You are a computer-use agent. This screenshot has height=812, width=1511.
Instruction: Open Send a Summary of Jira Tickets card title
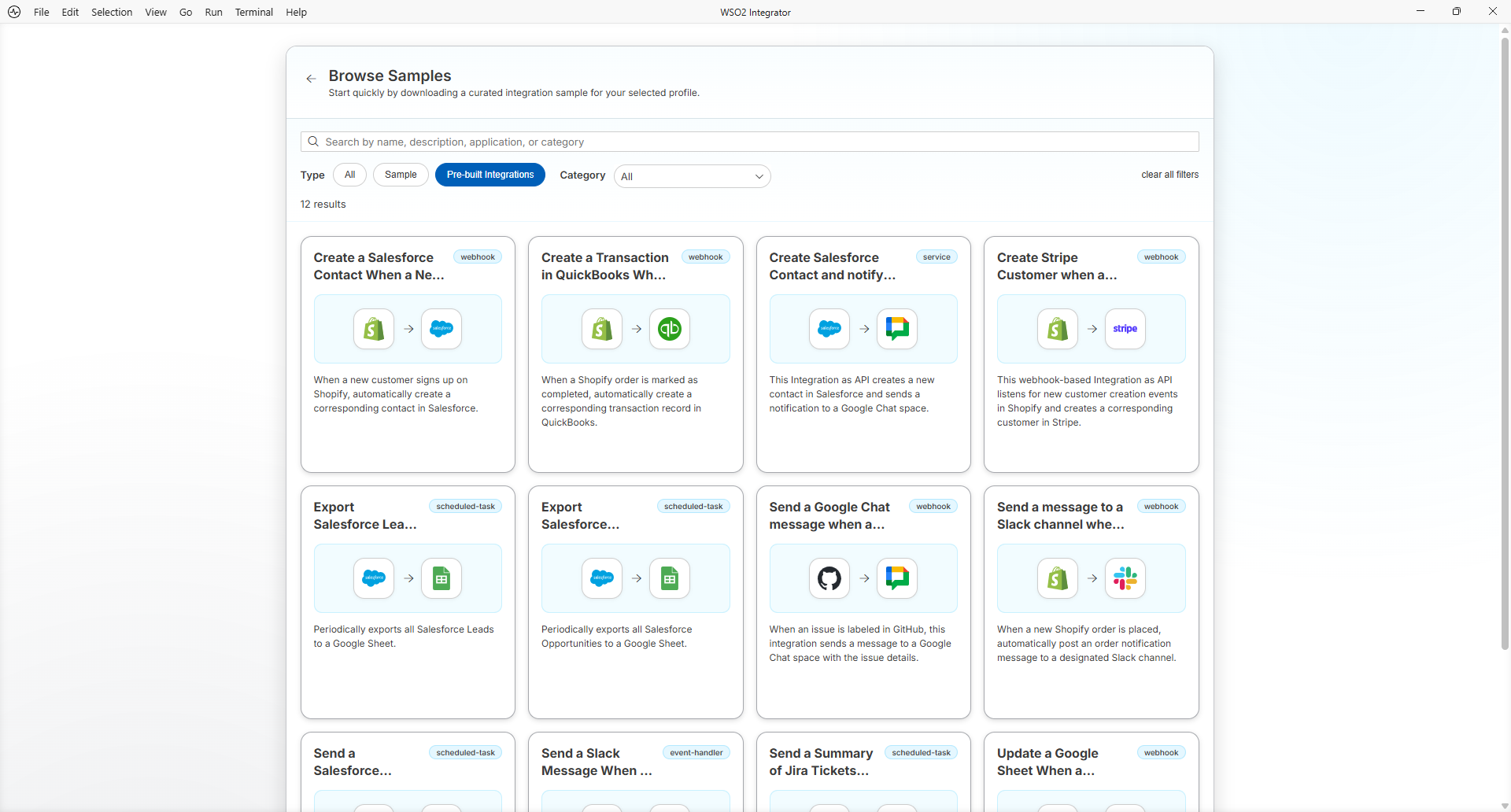click(x=821, y=762)
